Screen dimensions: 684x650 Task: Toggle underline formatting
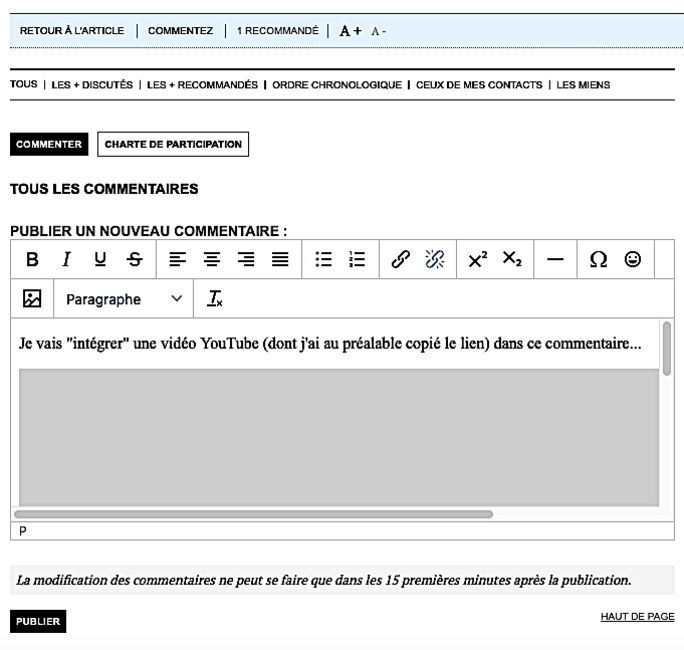point(100,259)
